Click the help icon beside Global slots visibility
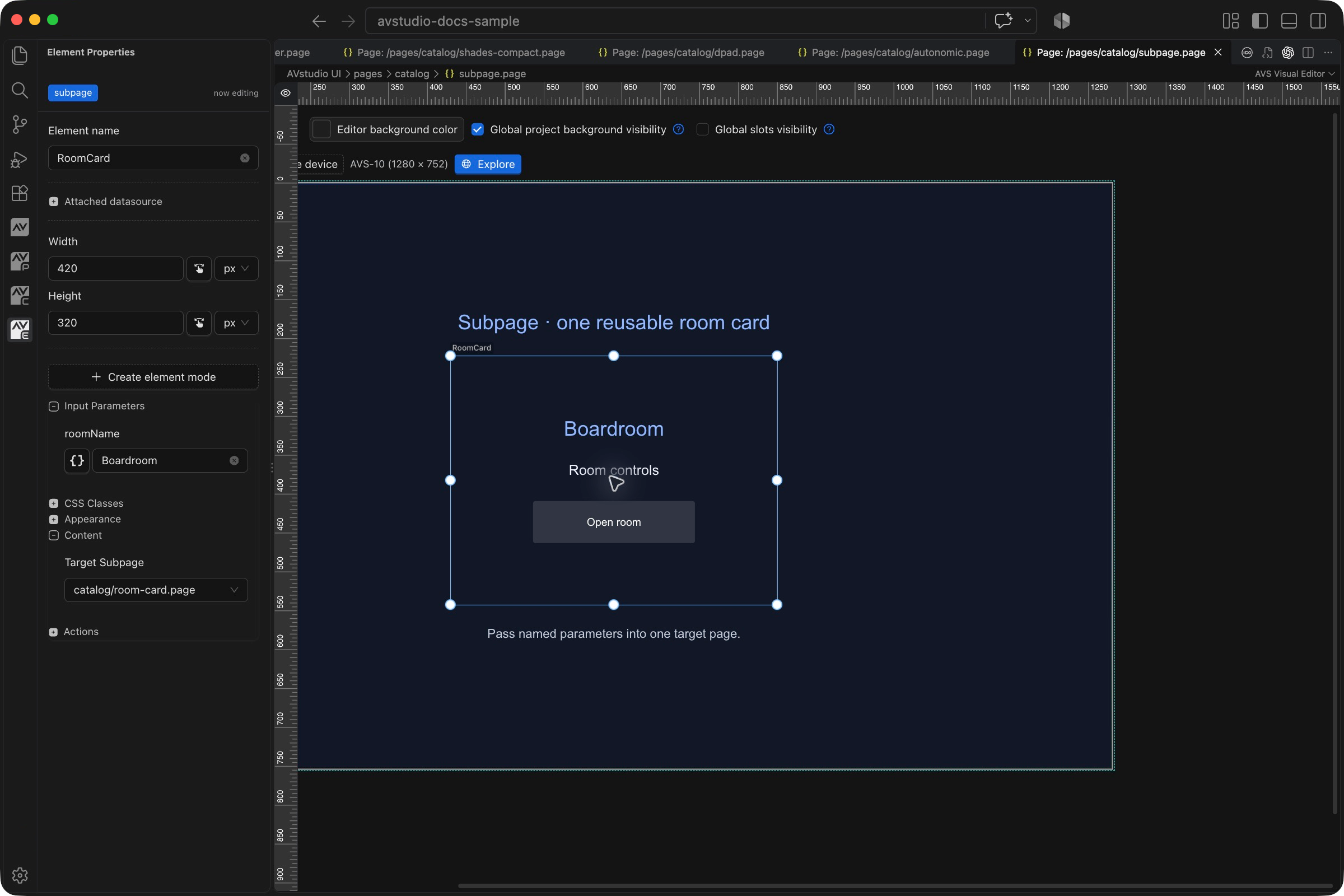Viewport: 1344px width, 896px height. (x=829, y=129)
